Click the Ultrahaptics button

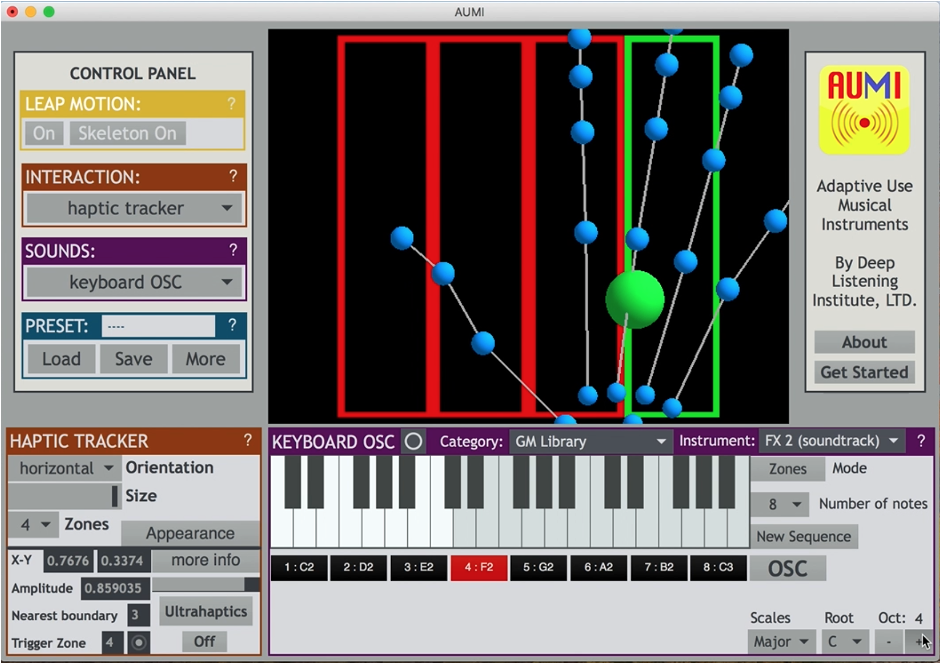pyautogui.click(x=206, y=611)
